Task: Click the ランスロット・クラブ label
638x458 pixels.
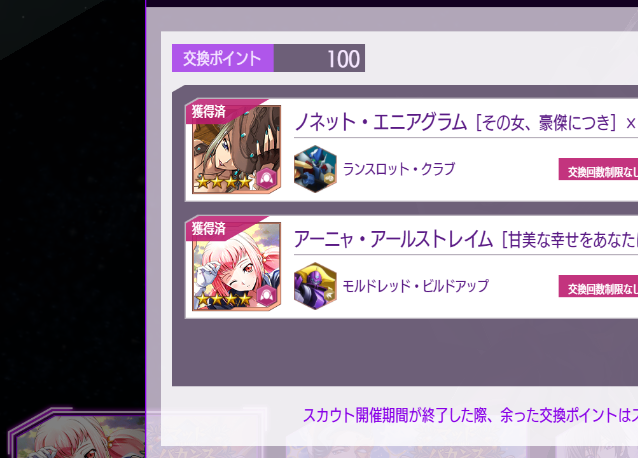Action: (399, 169)
